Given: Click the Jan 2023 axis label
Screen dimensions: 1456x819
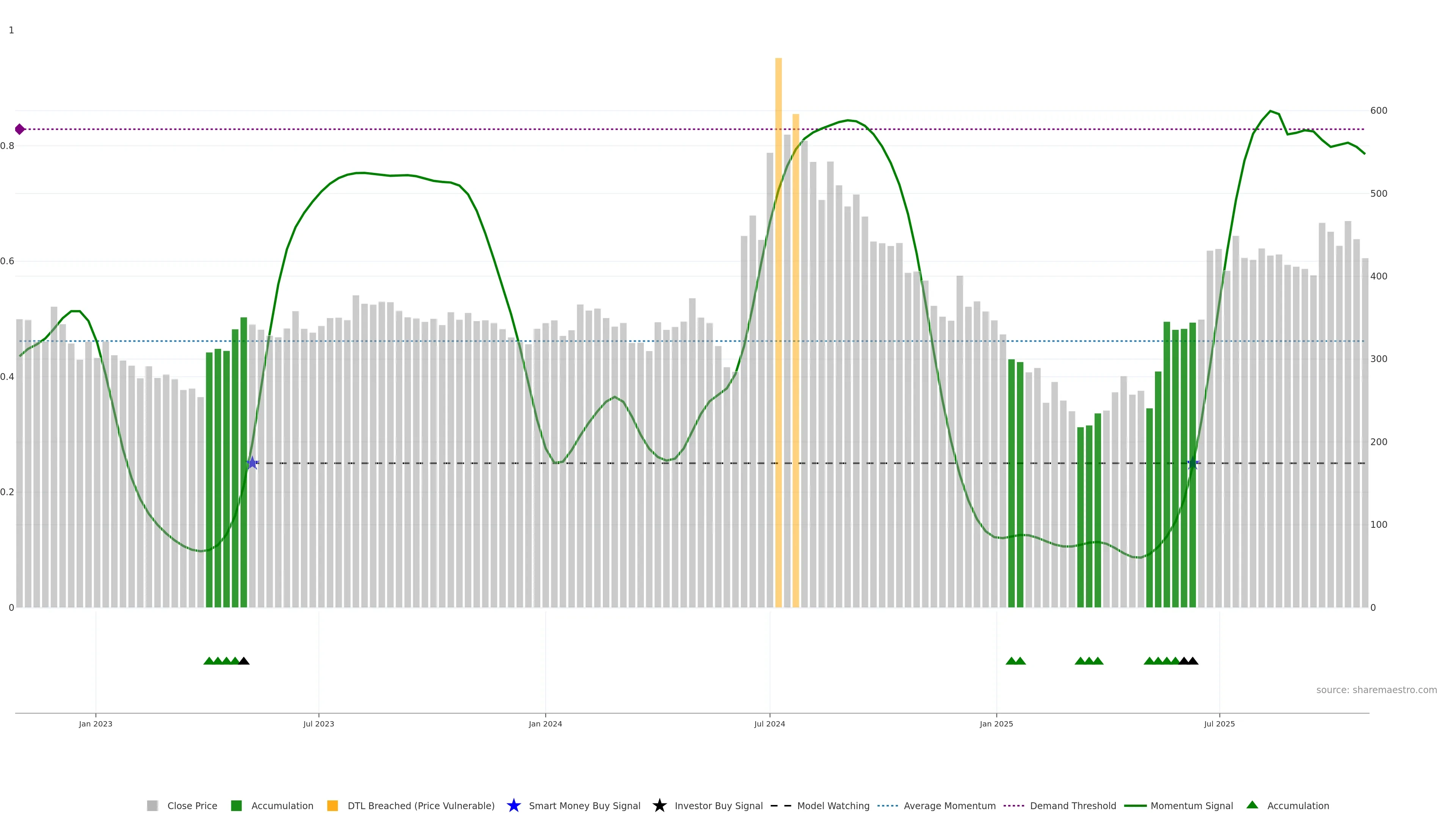Looking at the screenshot, I should (x=96, y=724).
